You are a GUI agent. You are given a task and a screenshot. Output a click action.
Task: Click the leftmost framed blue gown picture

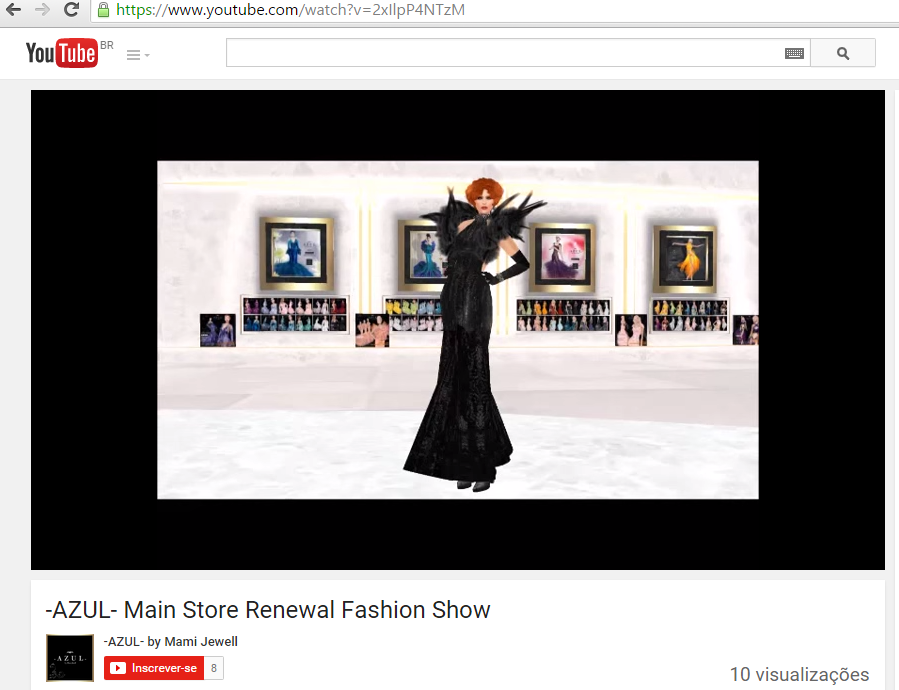coord(297,254)
